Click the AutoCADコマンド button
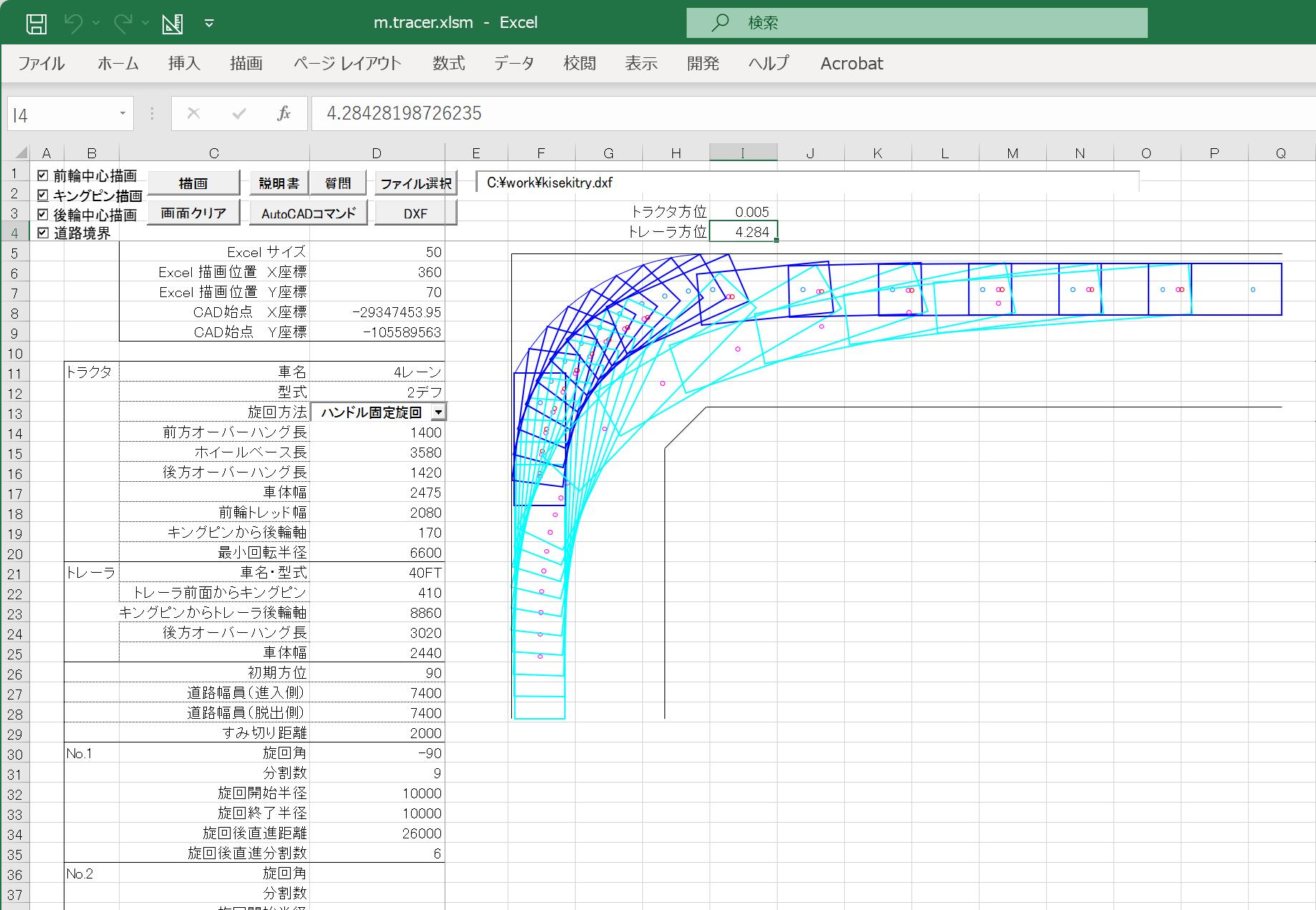 pyautogui.click(x=308, y=213)
